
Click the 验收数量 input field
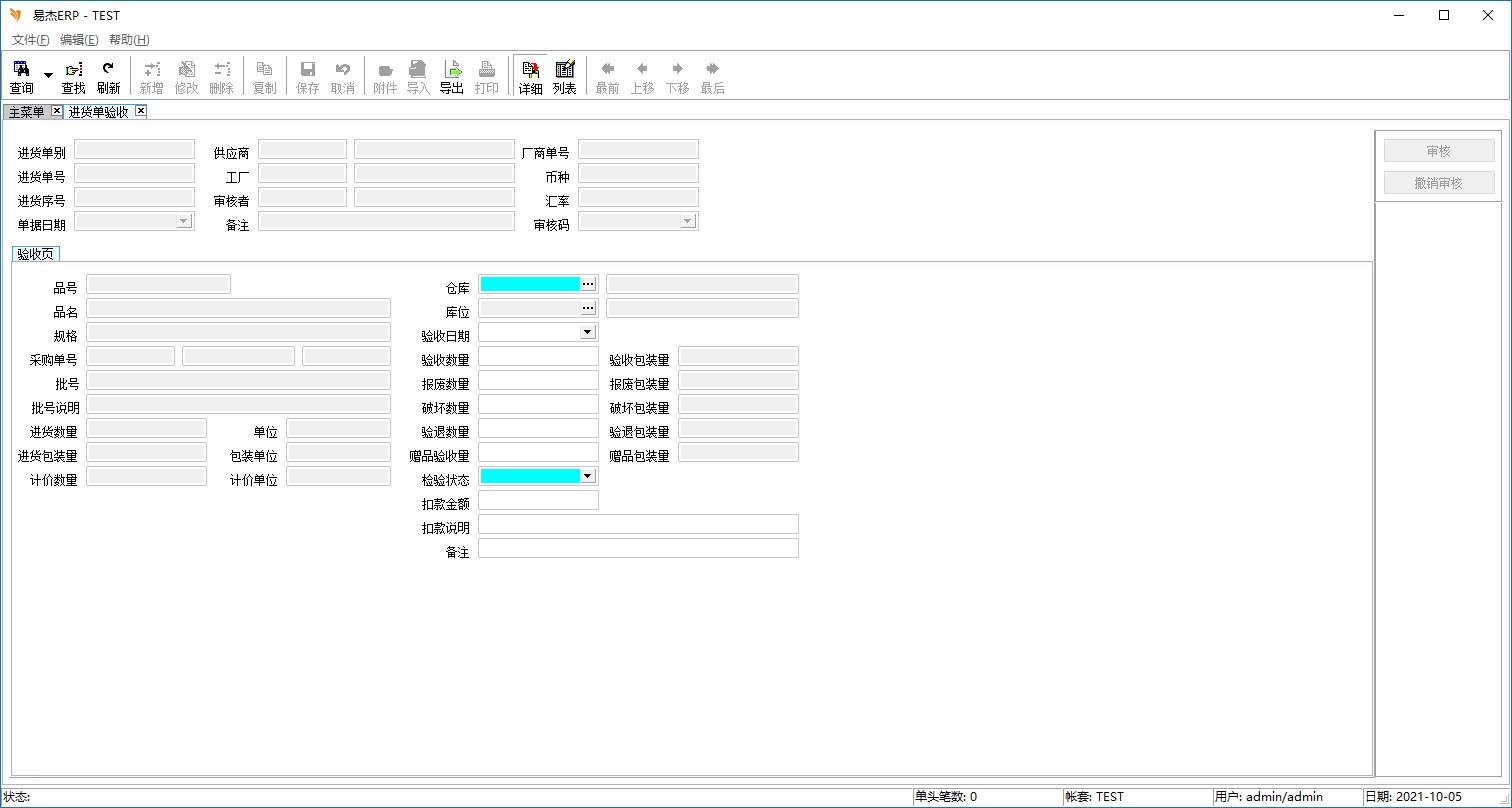(x=538, y=356)
